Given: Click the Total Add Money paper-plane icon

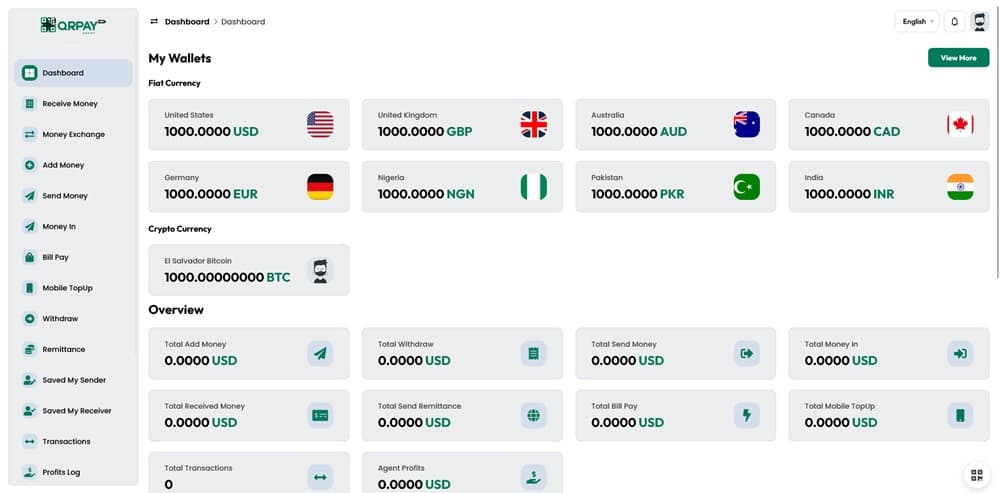Looking at the screenshot, I should coord(320,353).
